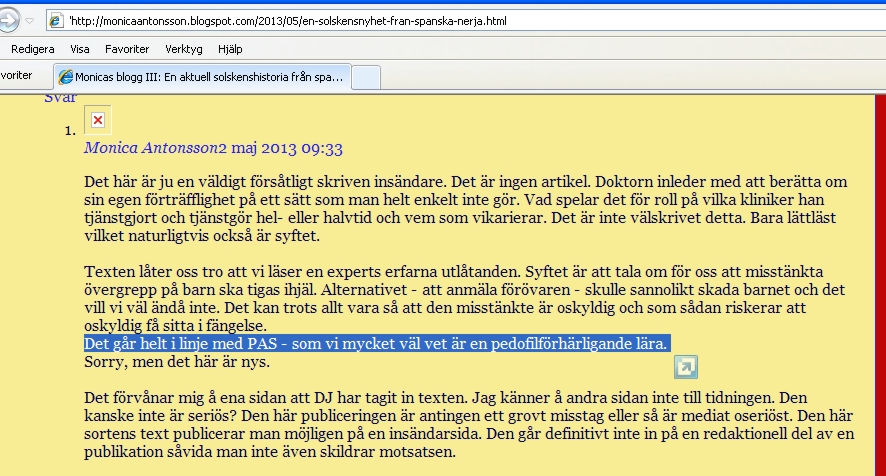Select the Monicas blogg III tab
The image size is (886, 476).
(x=203, y=77)
